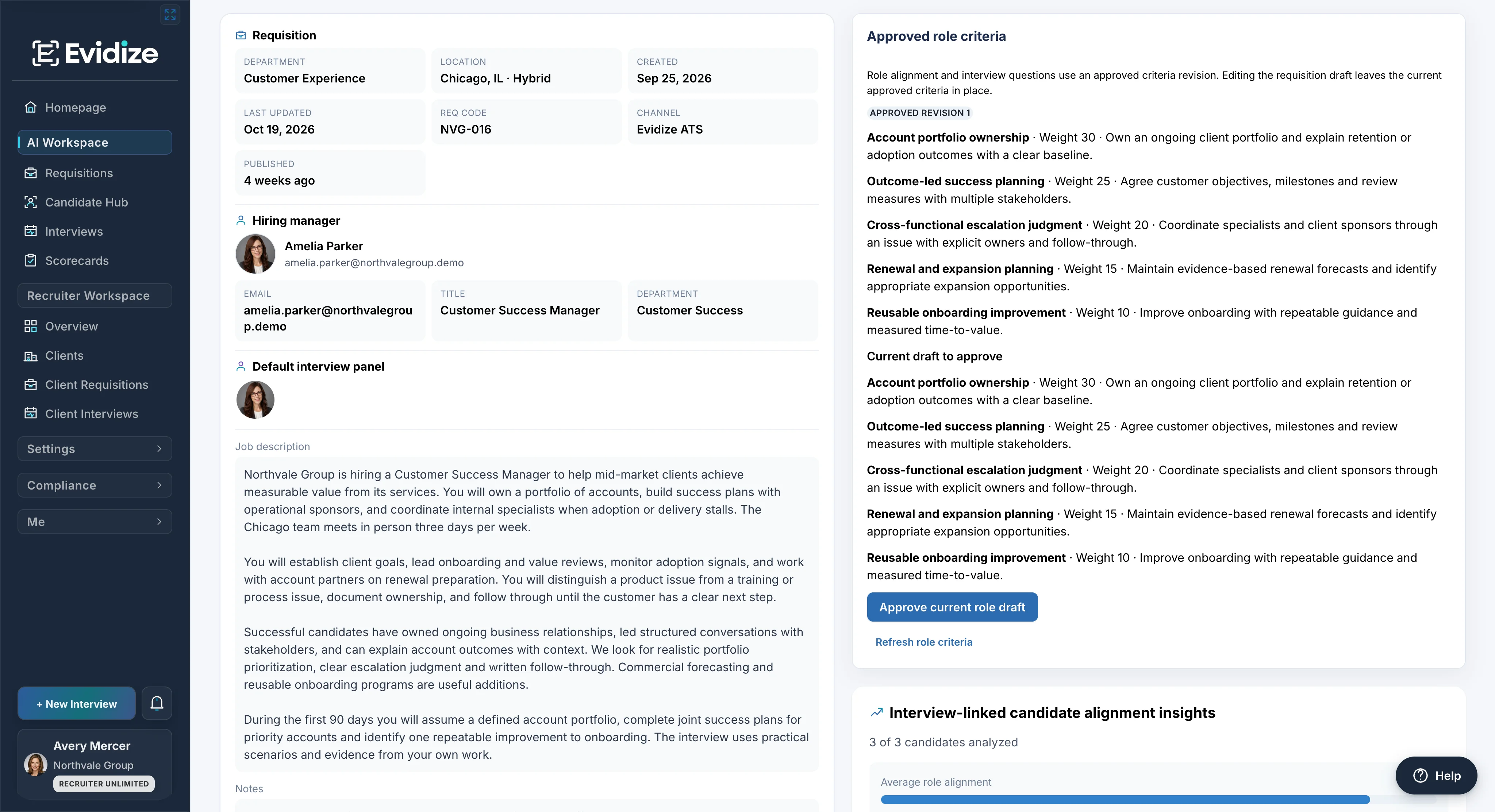The image size is (1495, 812).
Task: Click the Candidate Hub icon
Action: [31, 202]
